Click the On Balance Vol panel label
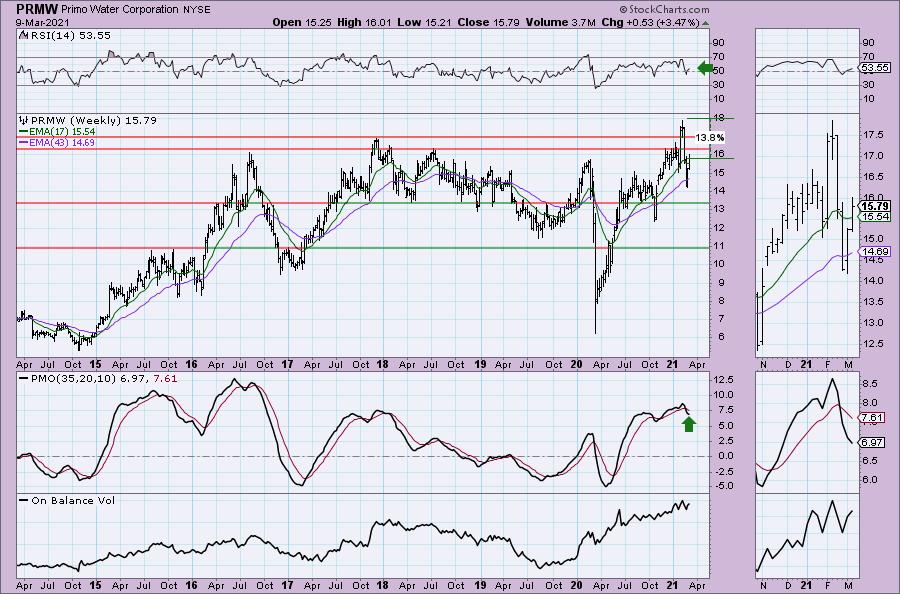The width and height of the screenshot is (900, 594). [x=73, y=500]
